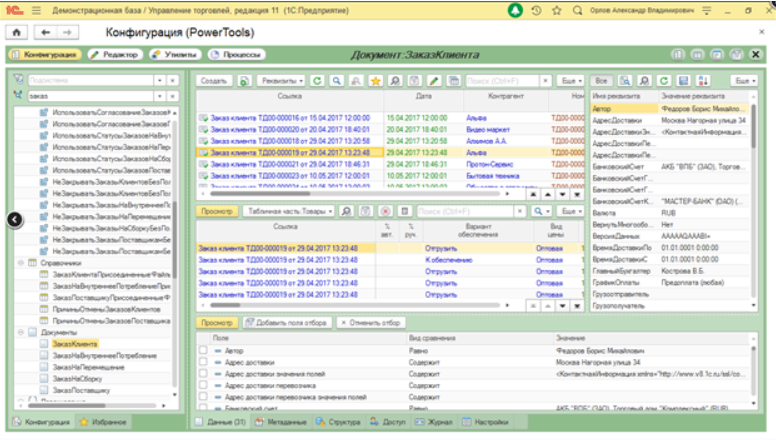Open the Структура bottom tab
This screenshot has width=776, height=440.
(x=338, y=422)
